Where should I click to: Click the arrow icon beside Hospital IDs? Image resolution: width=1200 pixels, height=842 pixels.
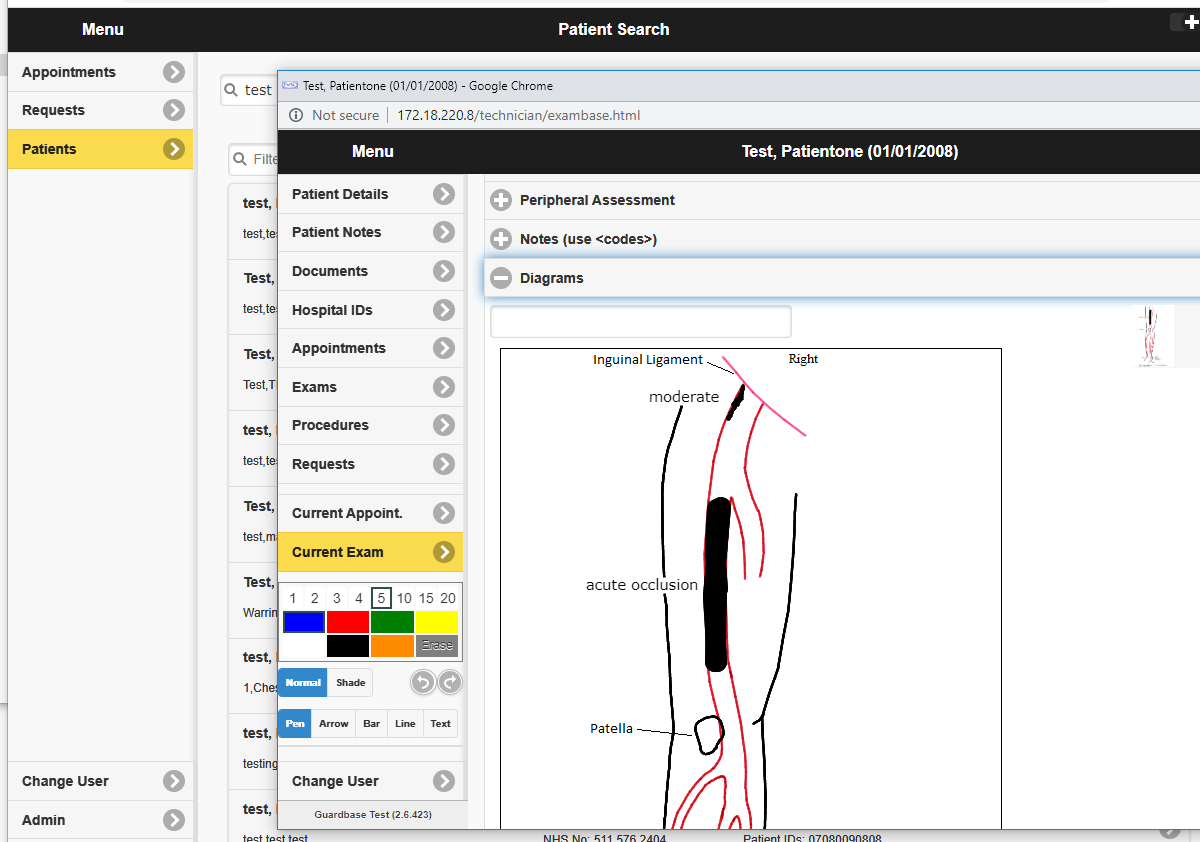444,310
